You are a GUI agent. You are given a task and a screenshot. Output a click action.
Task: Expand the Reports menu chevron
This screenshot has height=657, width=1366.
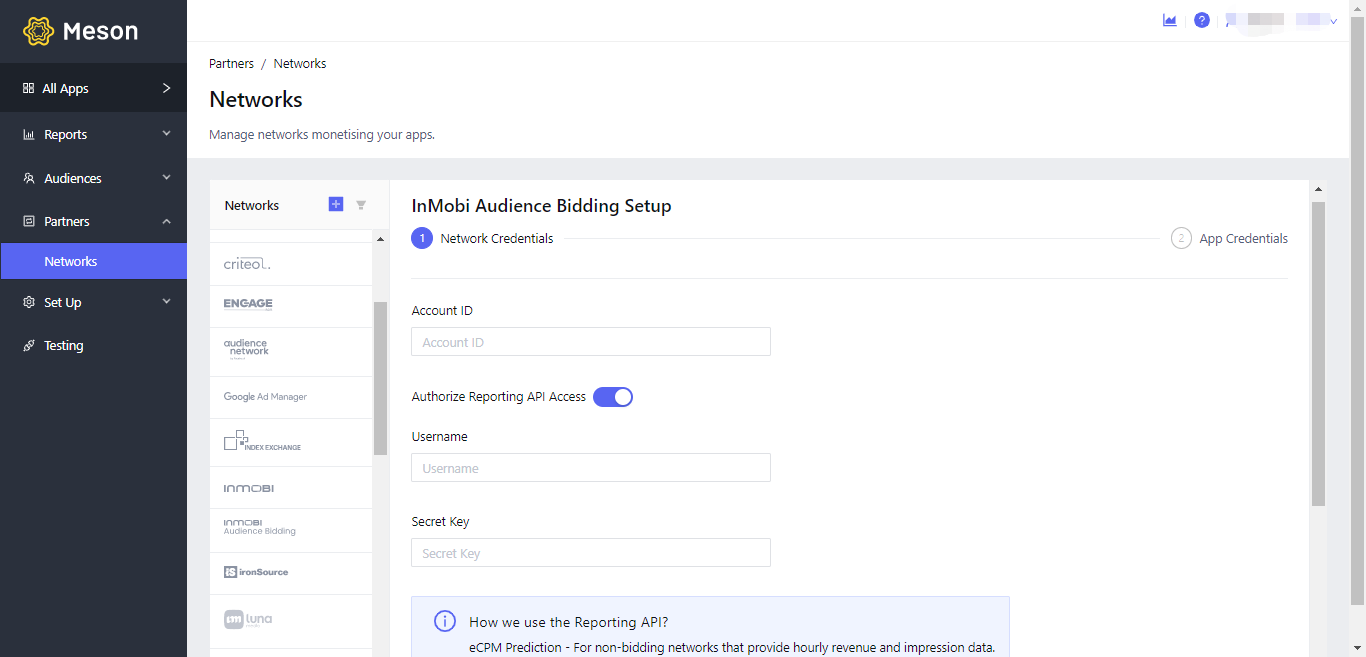point(167,134)
